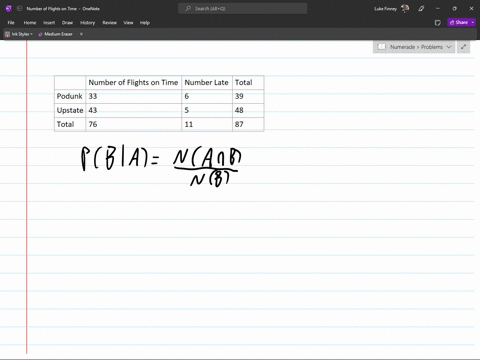
Task: Click the 'Number Late' header cell
Action: point(207,82)
